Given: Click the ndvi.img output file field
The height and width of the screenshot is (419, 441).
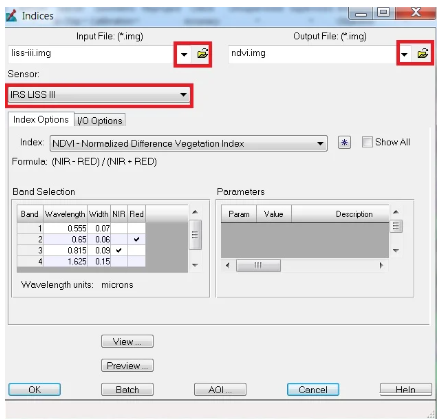Looking at the screenshot, I should pyautogui.click(x=312, y=54).
